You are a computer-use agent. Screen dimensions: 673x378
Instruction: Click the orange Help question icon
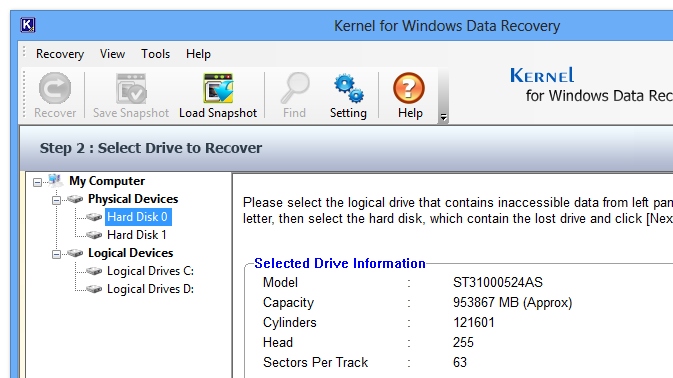click(x=409, y=88)
